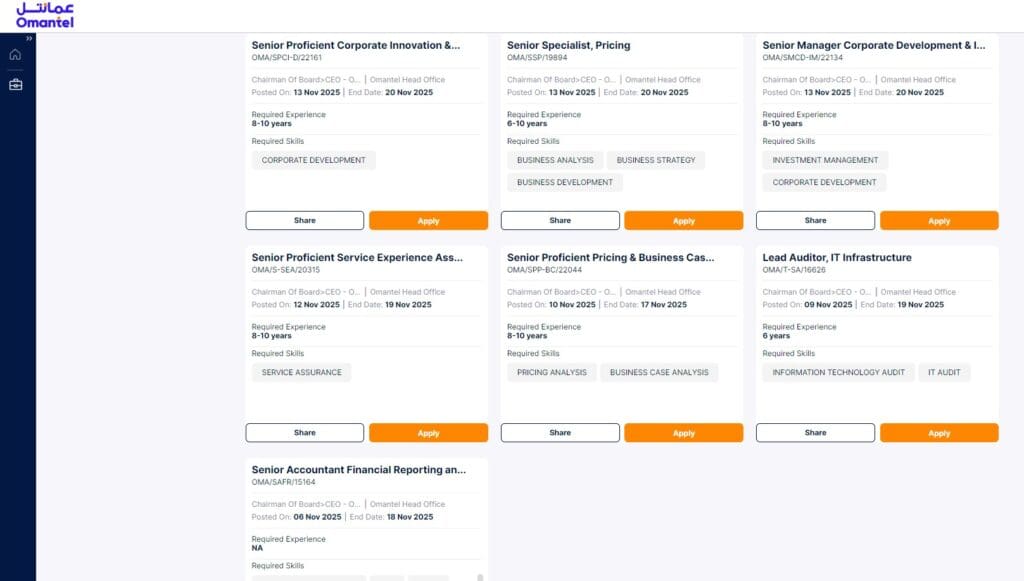This screenshot has height=581, width=1024.
Task: Click the IT AUDIT skill tag
Action: pyautogui.click(x=943, y=372)
